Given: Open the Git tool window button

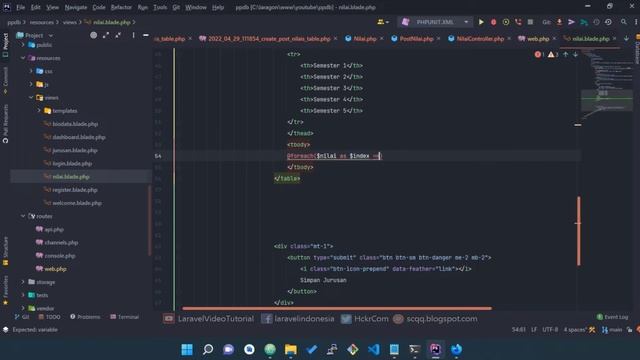Looking at the screenshot, I should (22, 317).
